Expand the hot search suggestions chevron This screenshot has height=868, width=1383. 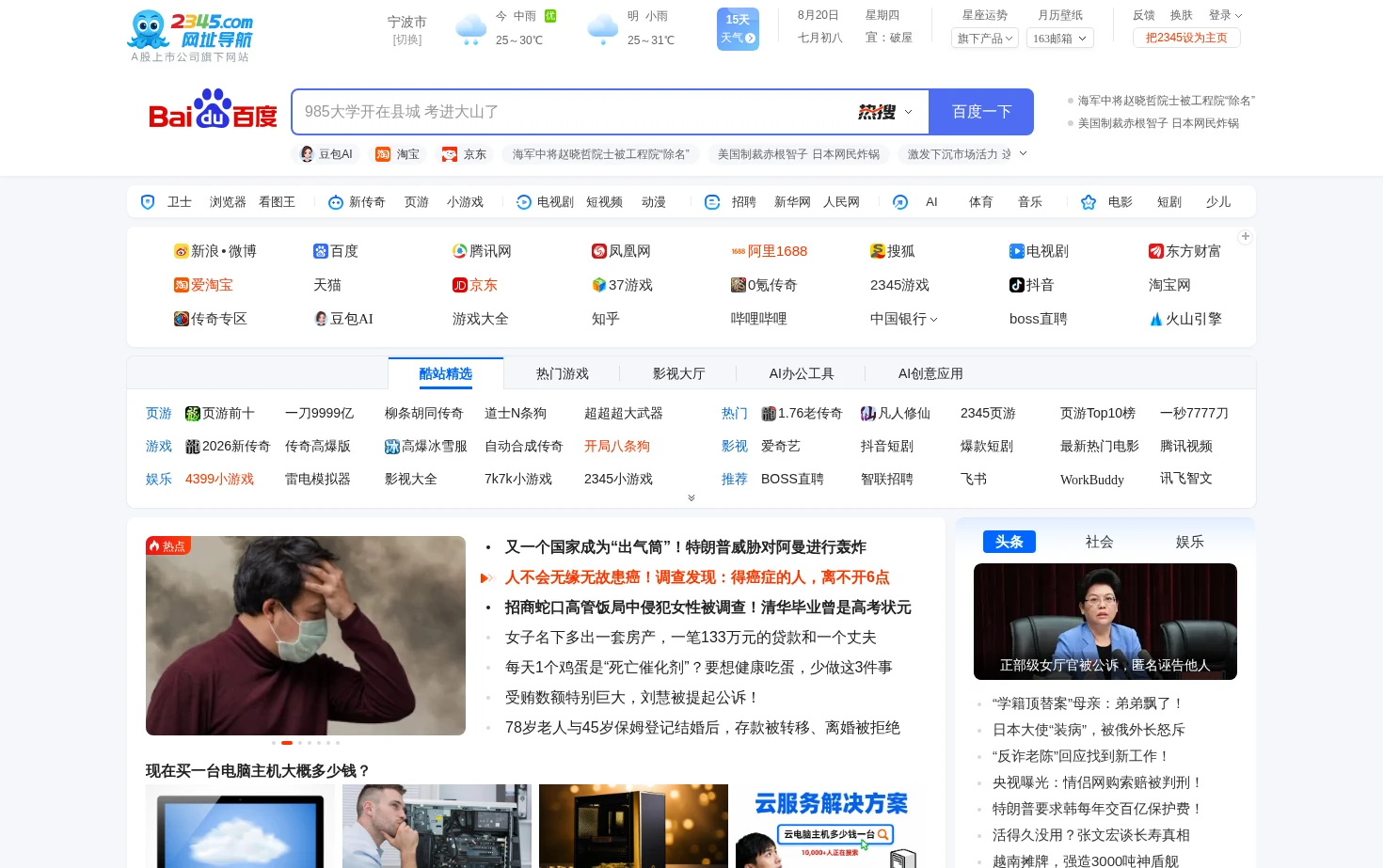(x=1024, y=153)
